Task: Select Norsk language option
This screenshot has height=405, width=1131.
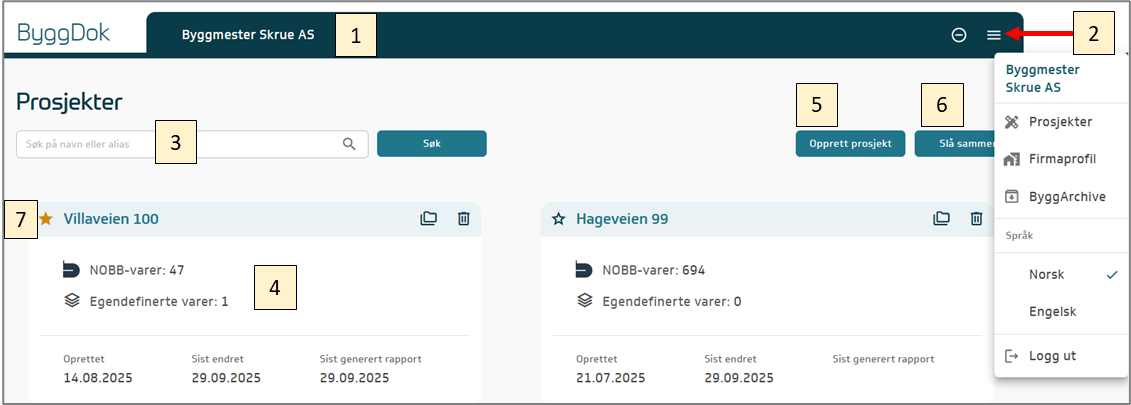Action: click(x=1047, y=274)
